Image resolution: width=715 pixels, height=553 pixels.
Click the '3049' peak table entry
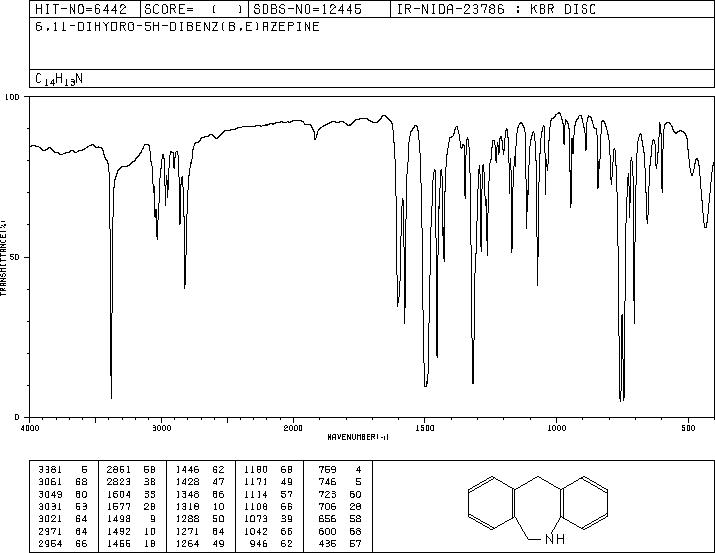pos(50,494)
